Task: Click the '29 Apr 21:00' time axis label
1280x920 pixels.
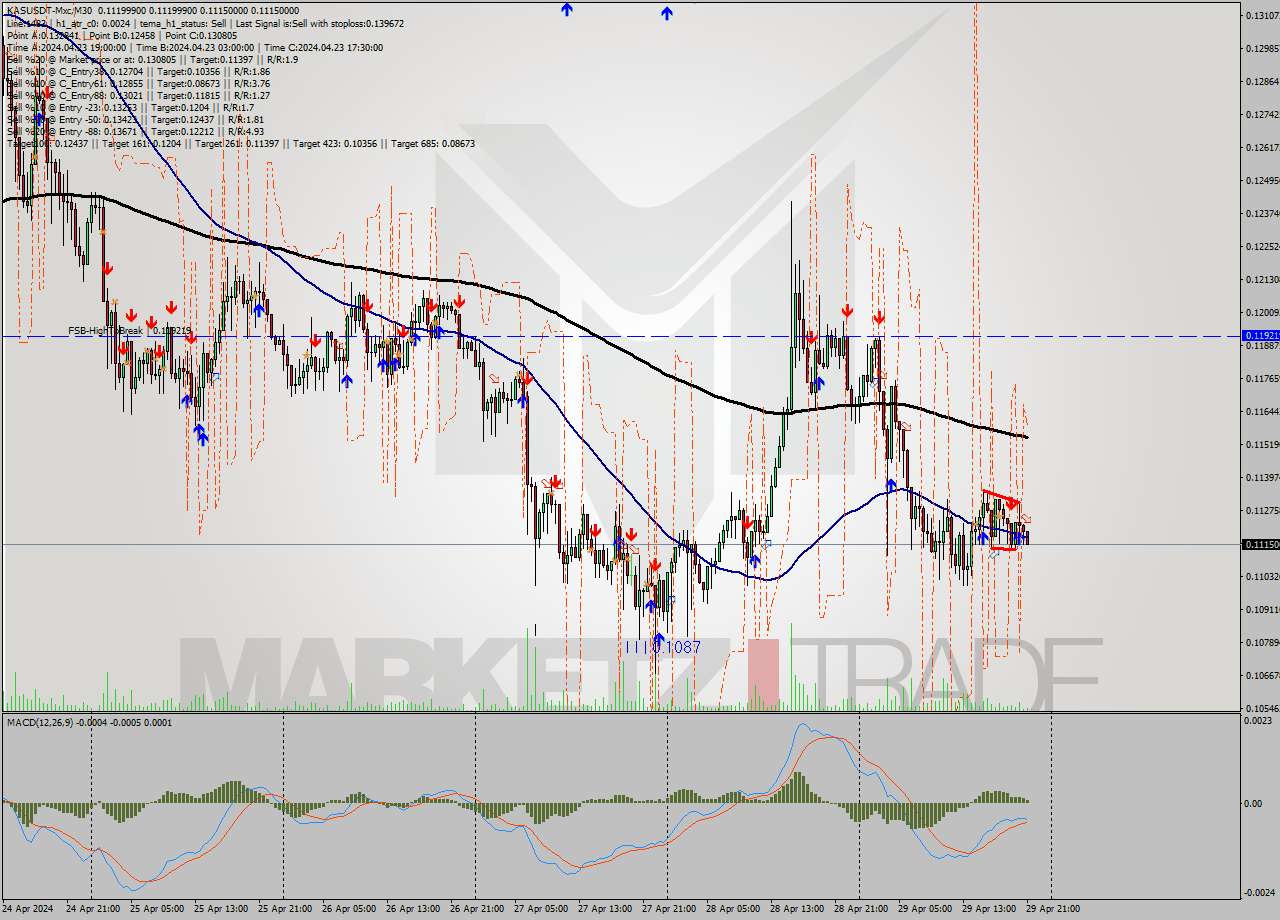Action: pyautogui.click(x=1052, y=909)
